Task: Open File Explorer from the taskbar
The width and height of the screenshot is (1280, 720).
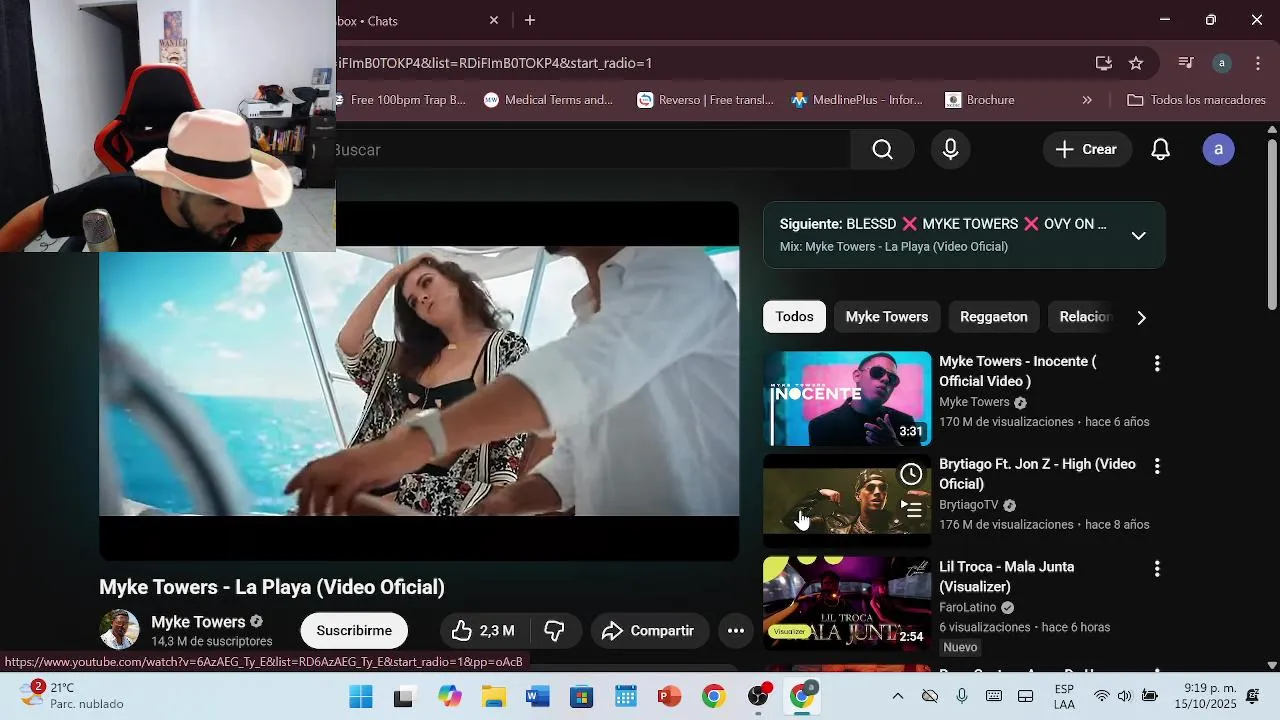Action: coord(493,697)
